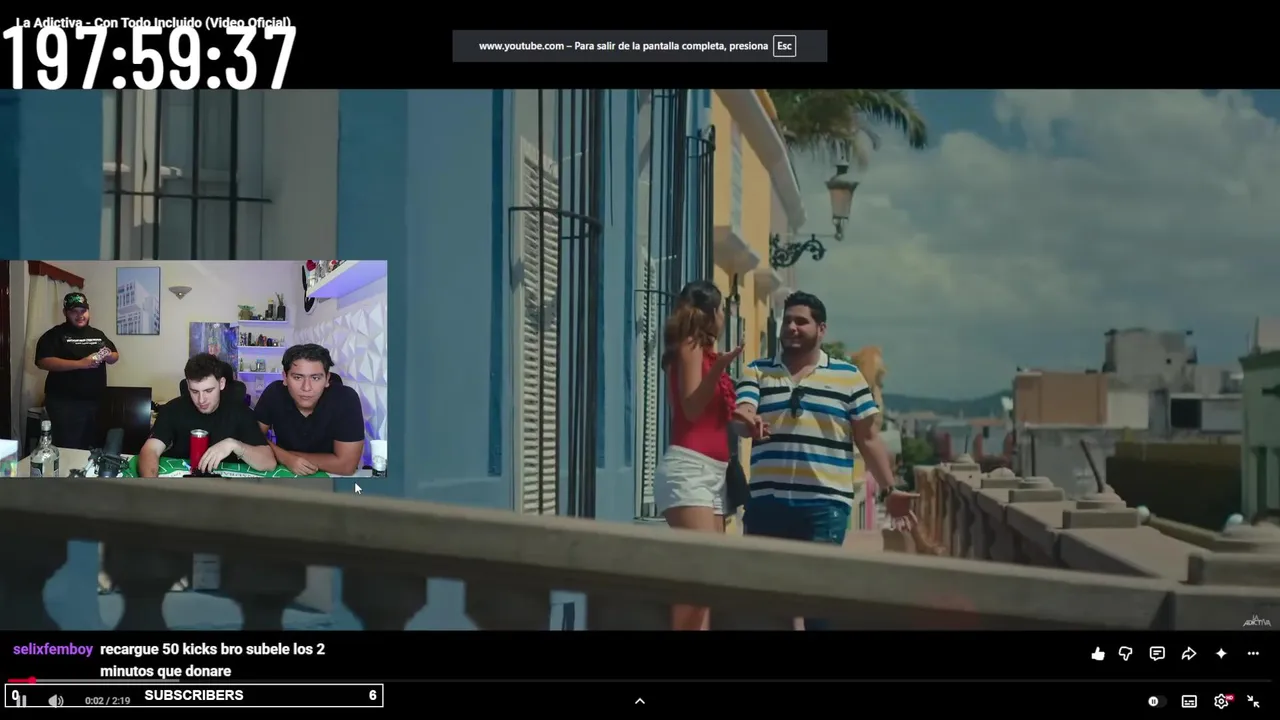Screen dimensions: 1280x720
Task: Exit full screen with collapse-arrows icon
Action: [x=1253, y=701]
